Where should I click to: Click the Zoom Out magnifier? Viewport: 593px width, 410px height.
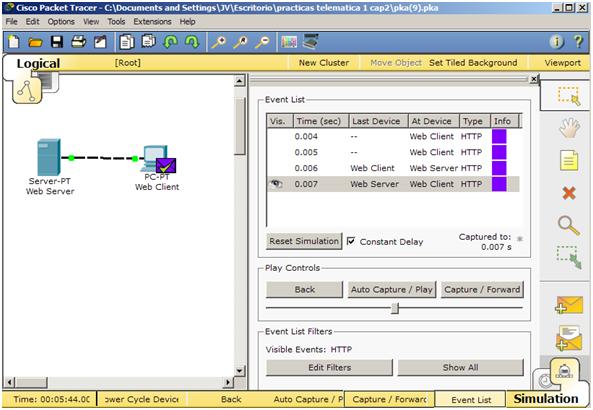click(x=262, y=42)
